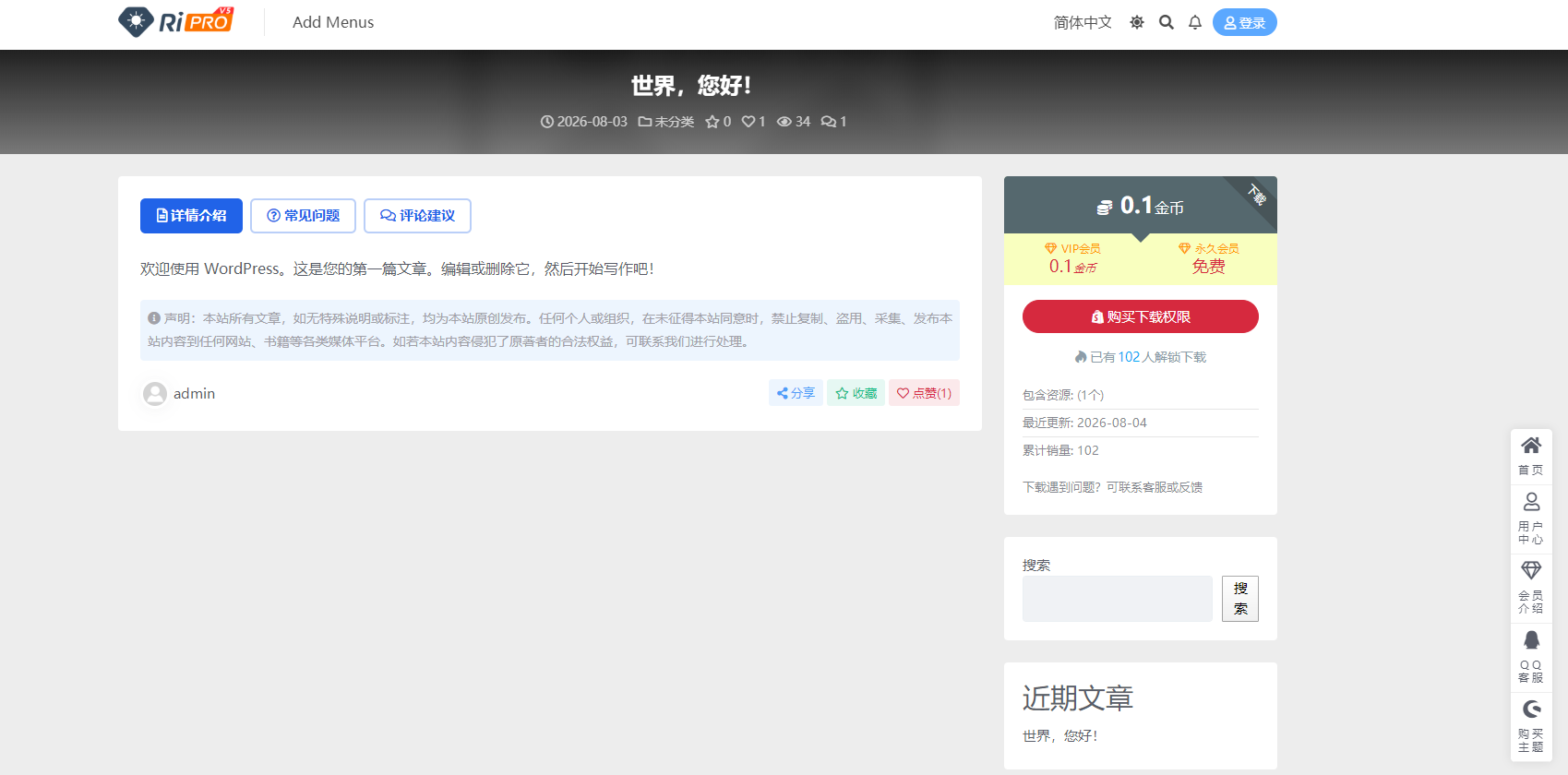
Task: Open the admin author name link
Action: point(194,394)
